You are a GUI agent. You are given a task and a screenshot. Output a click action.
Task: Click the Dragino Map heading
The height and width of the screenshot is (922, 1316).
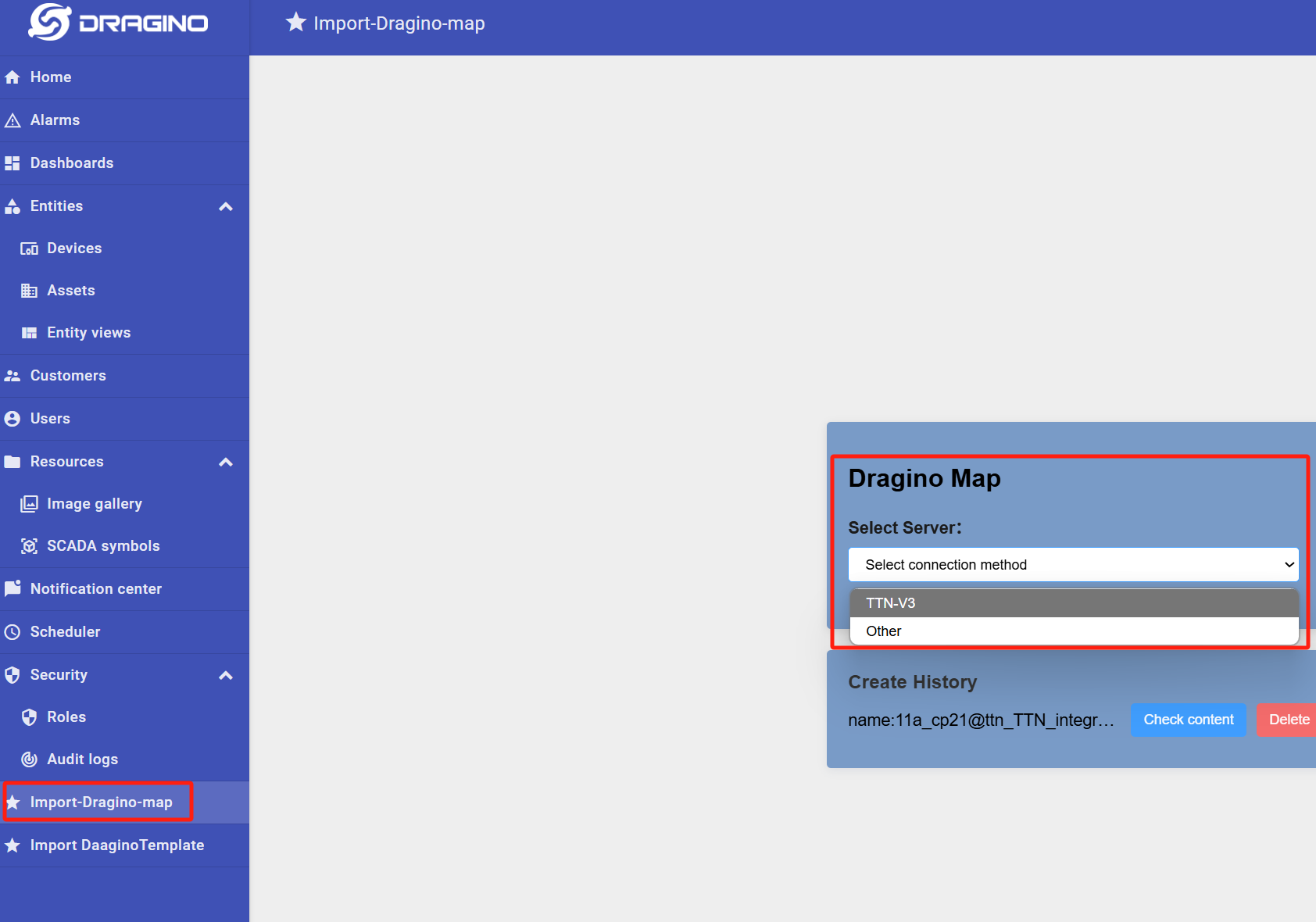pyautogui.click(x=924, y=478)
